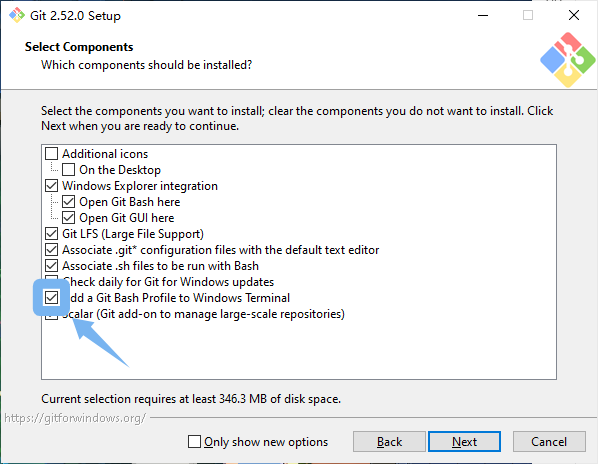Image resolution: width=598 pixels, height=464 pixels.
Task: Cancel the Git setup
Action: point(549,442)
